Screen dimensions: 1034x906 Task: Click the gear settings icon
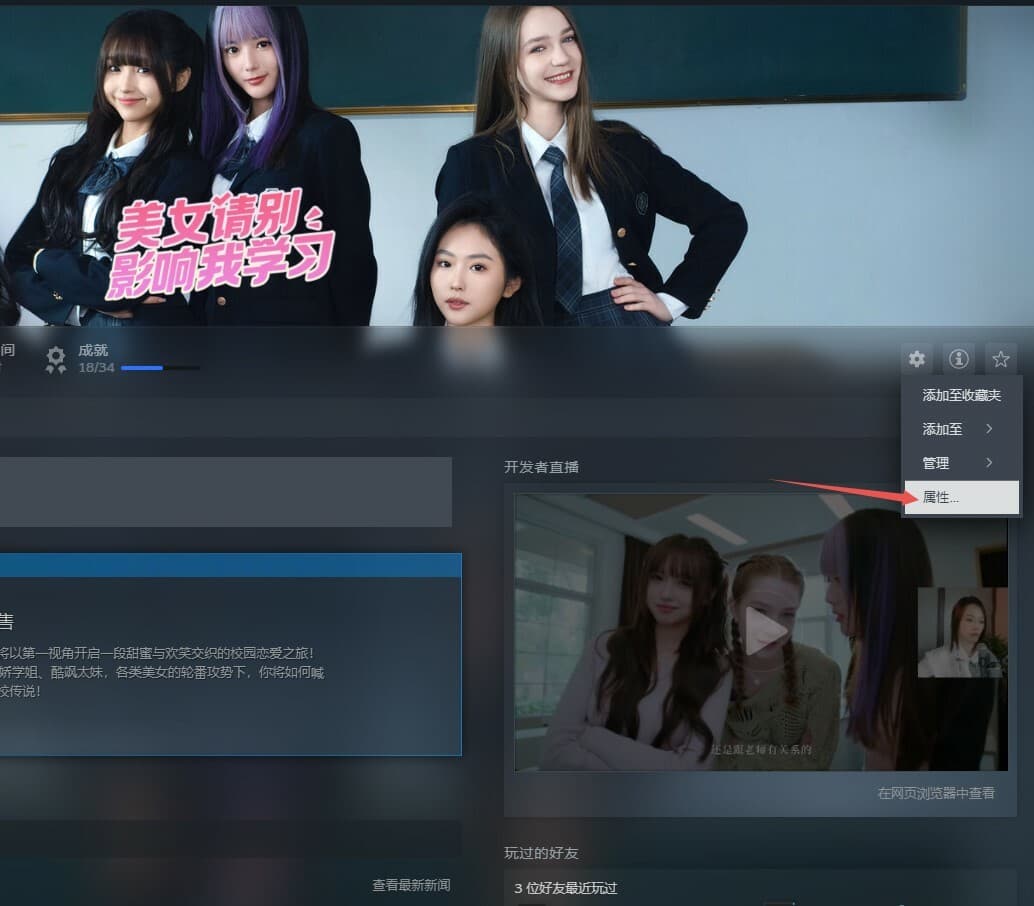(x=917, y=359)
